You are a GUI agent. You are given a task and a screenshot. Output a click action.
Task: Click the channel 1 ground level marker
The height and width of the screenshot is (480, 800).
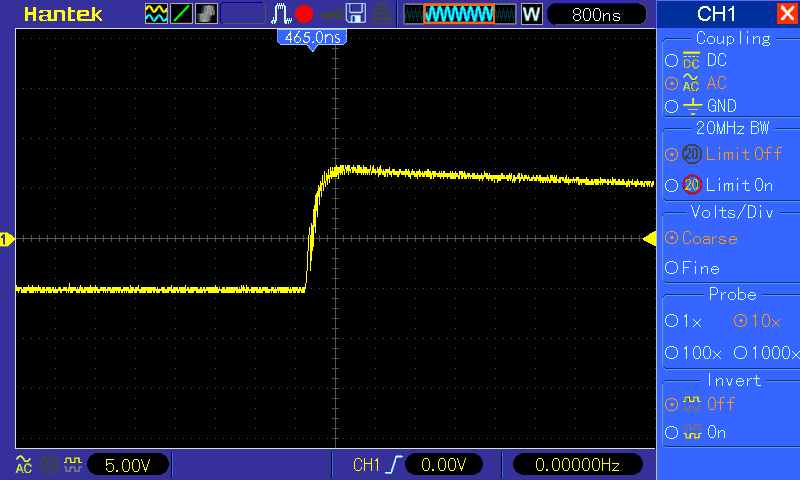coord(7,239)
